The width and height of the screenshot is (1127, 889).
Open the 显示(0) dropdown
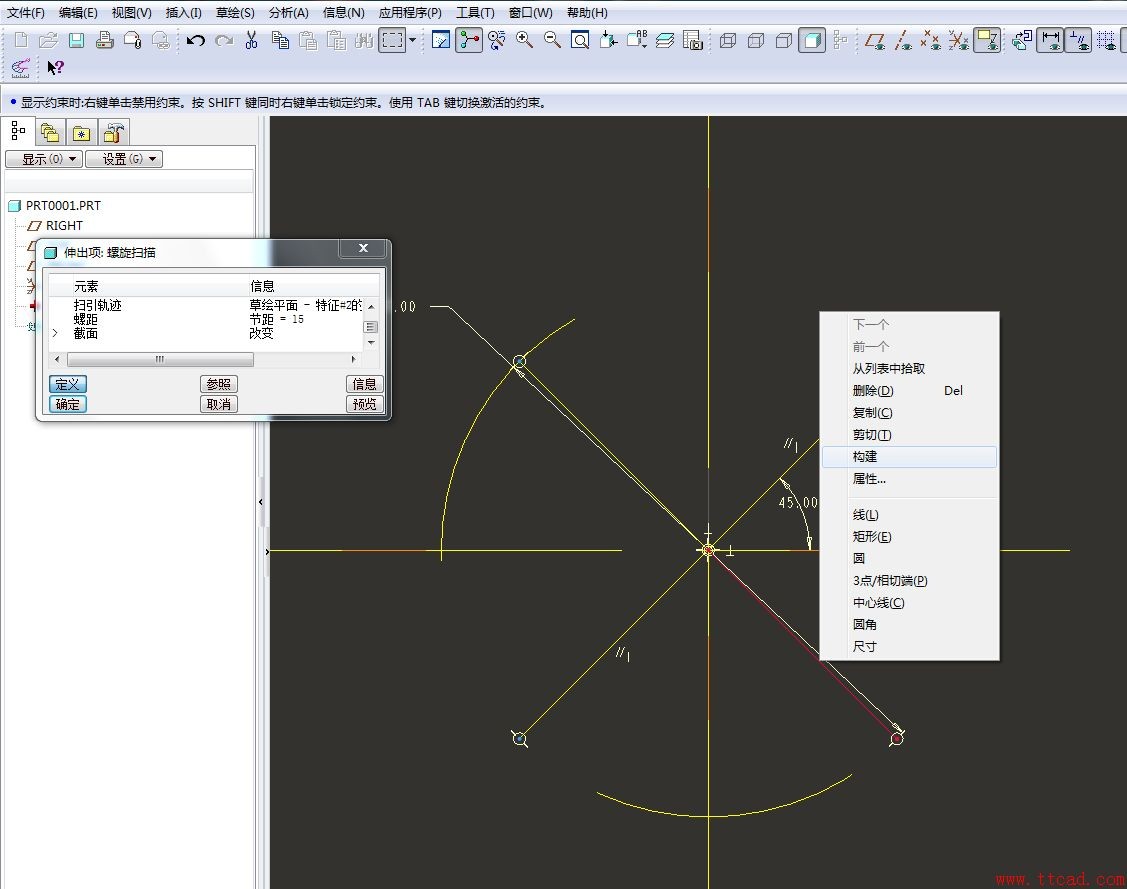(44, 158)
